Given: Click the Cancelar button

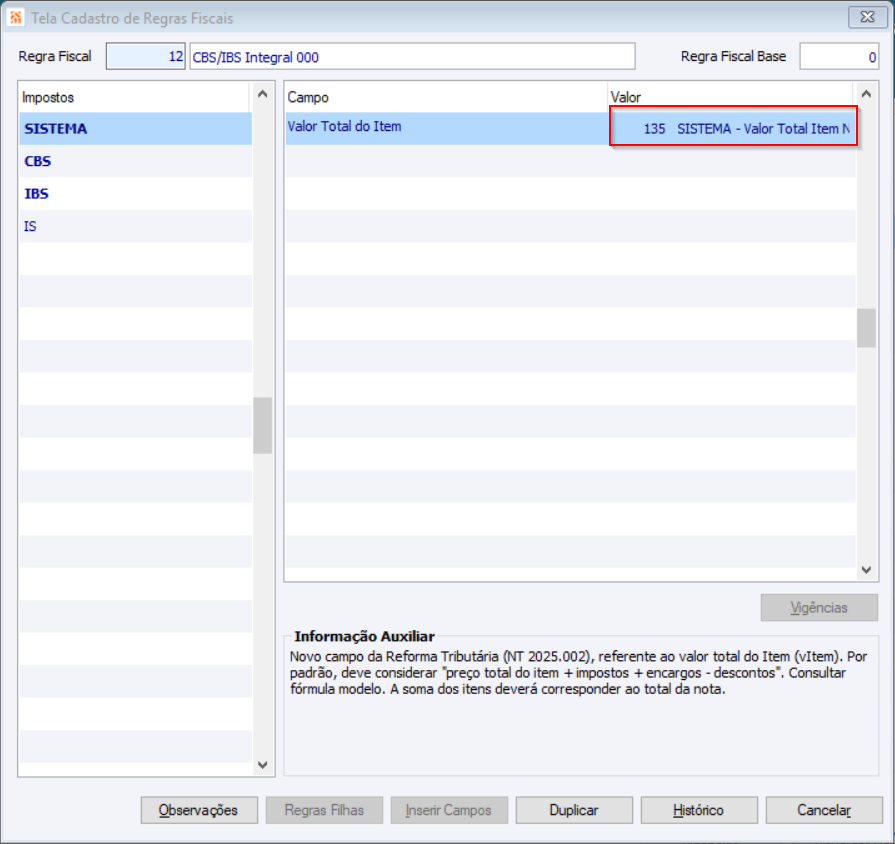Looking at the screenshot, I should (824, 810).
